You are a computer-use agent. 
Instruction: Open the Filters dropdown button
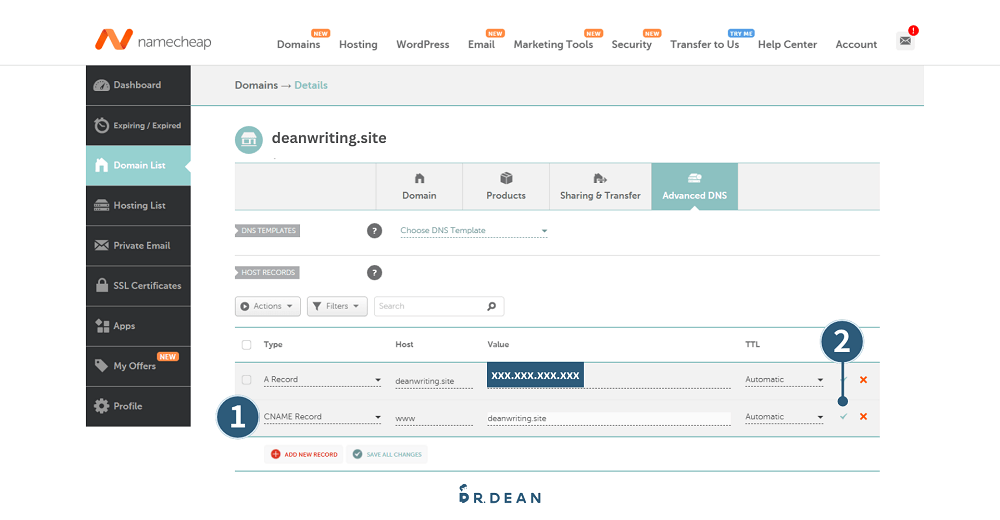click(x=337, y=306)
